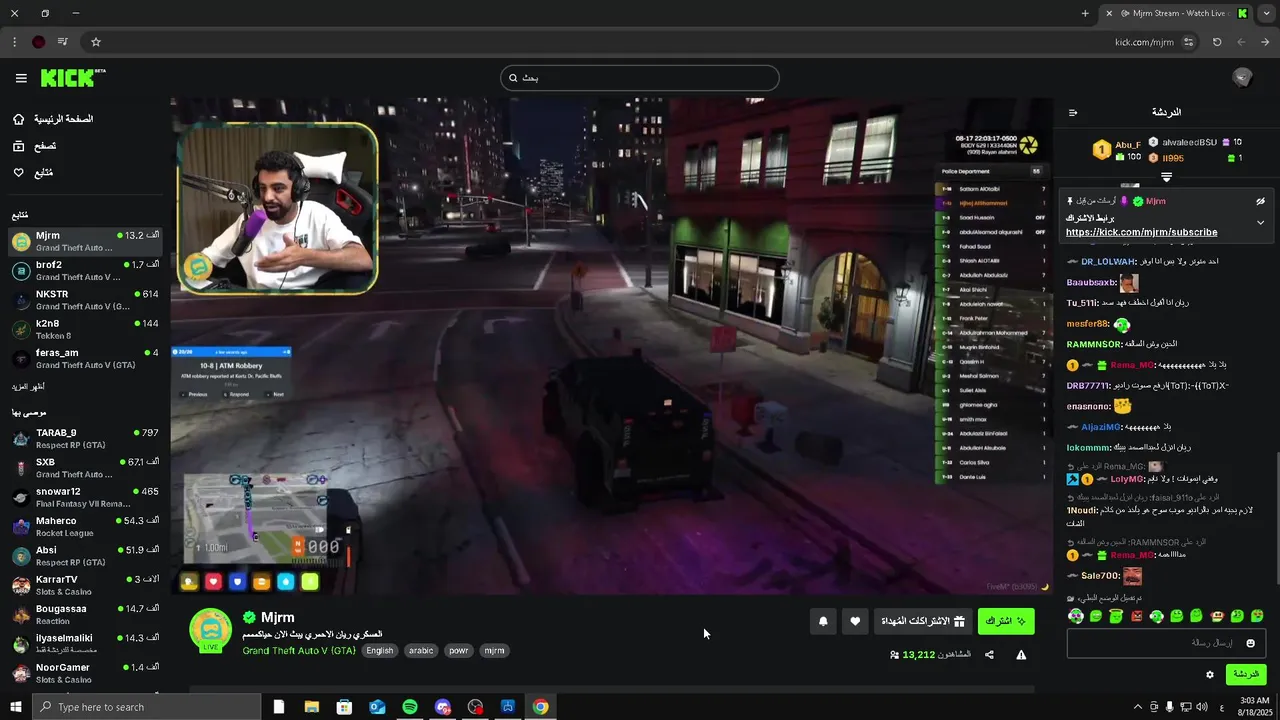
Task: Click the stream video player
Action: coord(611,346)
